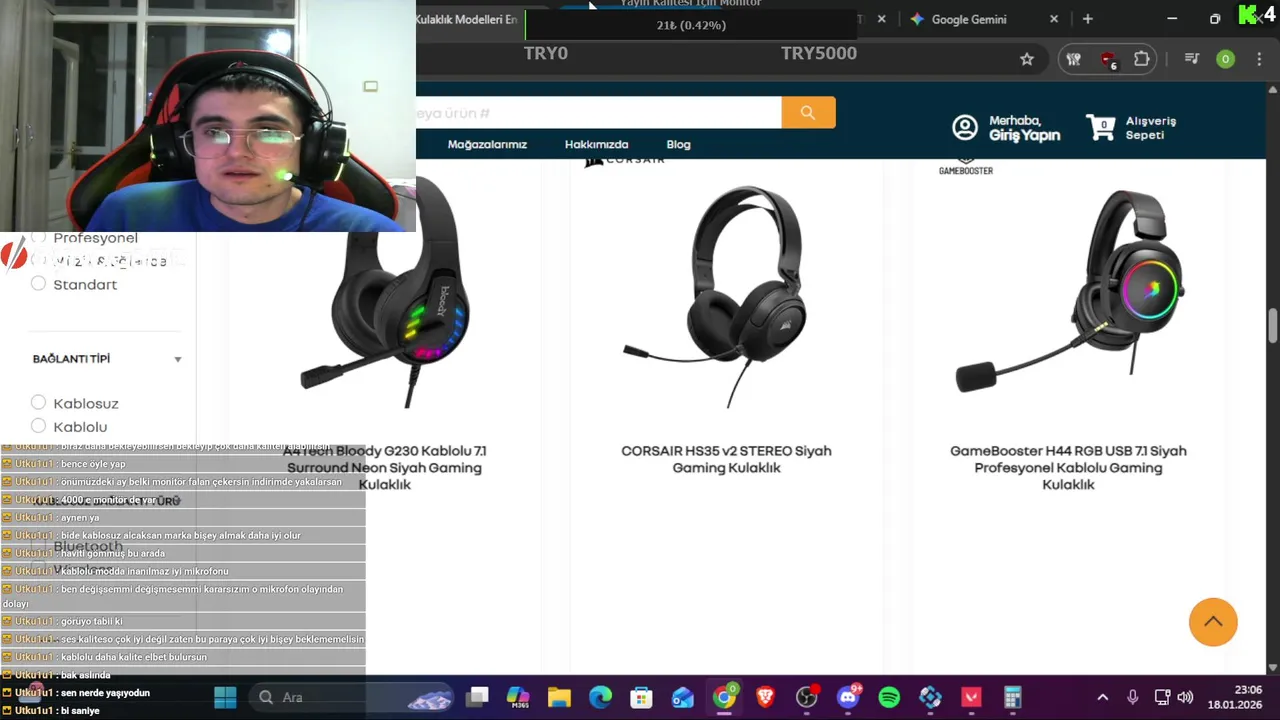
Task: Open the Windows Start menu
Action: [x=225, y=697]
